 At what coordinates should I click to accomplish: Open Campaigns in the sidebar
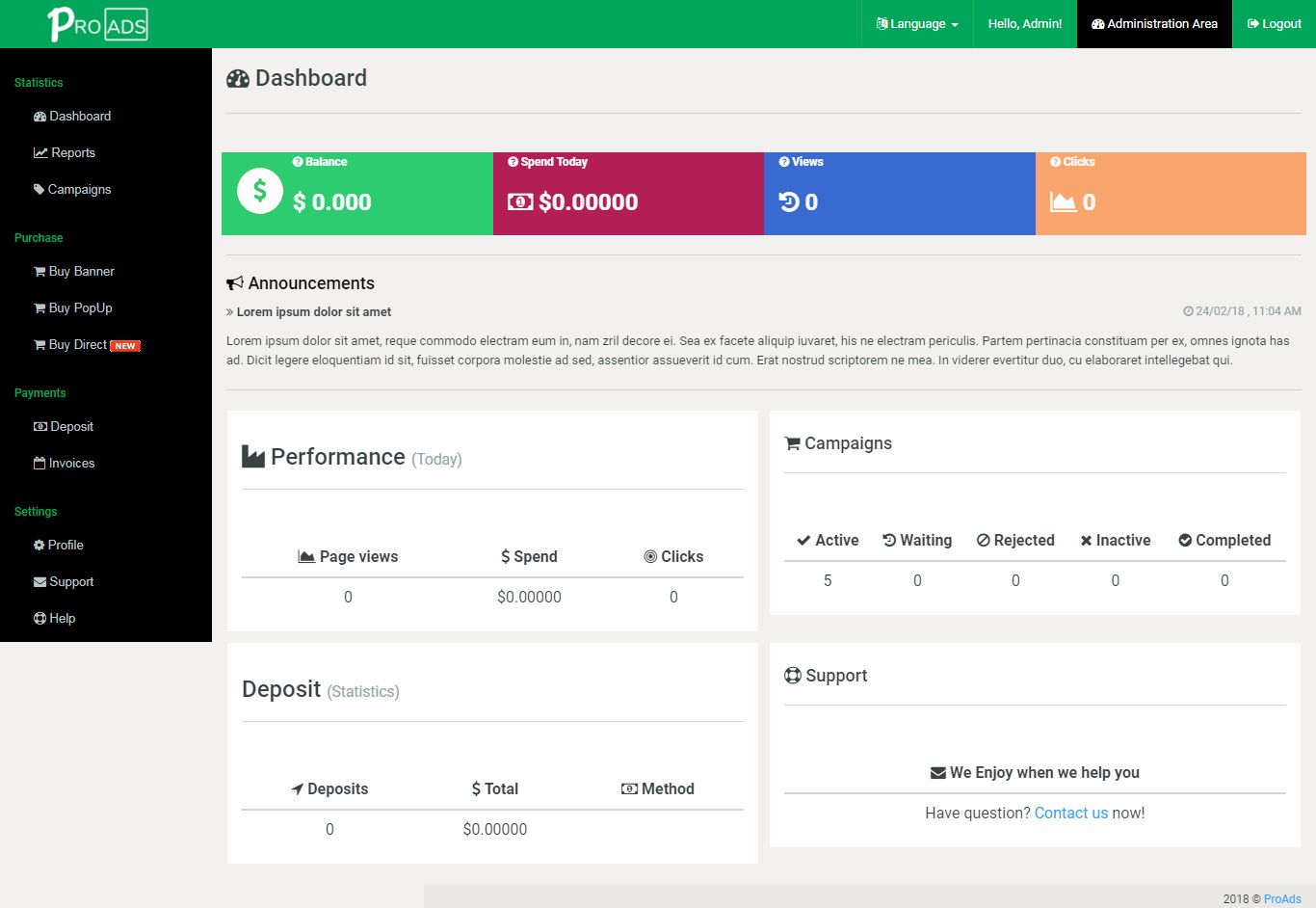point(72,189)
